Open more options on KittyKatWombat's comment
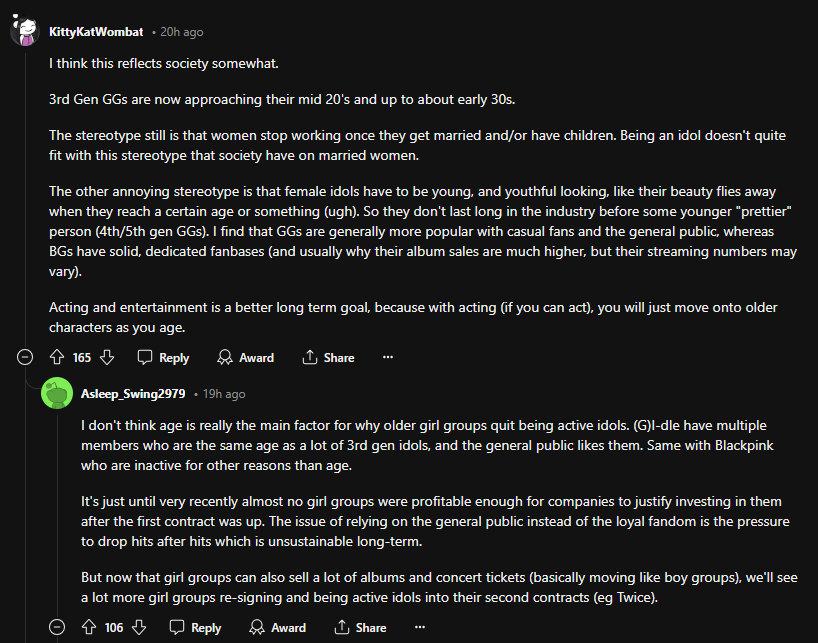Image resolution: width=818 pixels, height=643 pixels. pos(388,357)
